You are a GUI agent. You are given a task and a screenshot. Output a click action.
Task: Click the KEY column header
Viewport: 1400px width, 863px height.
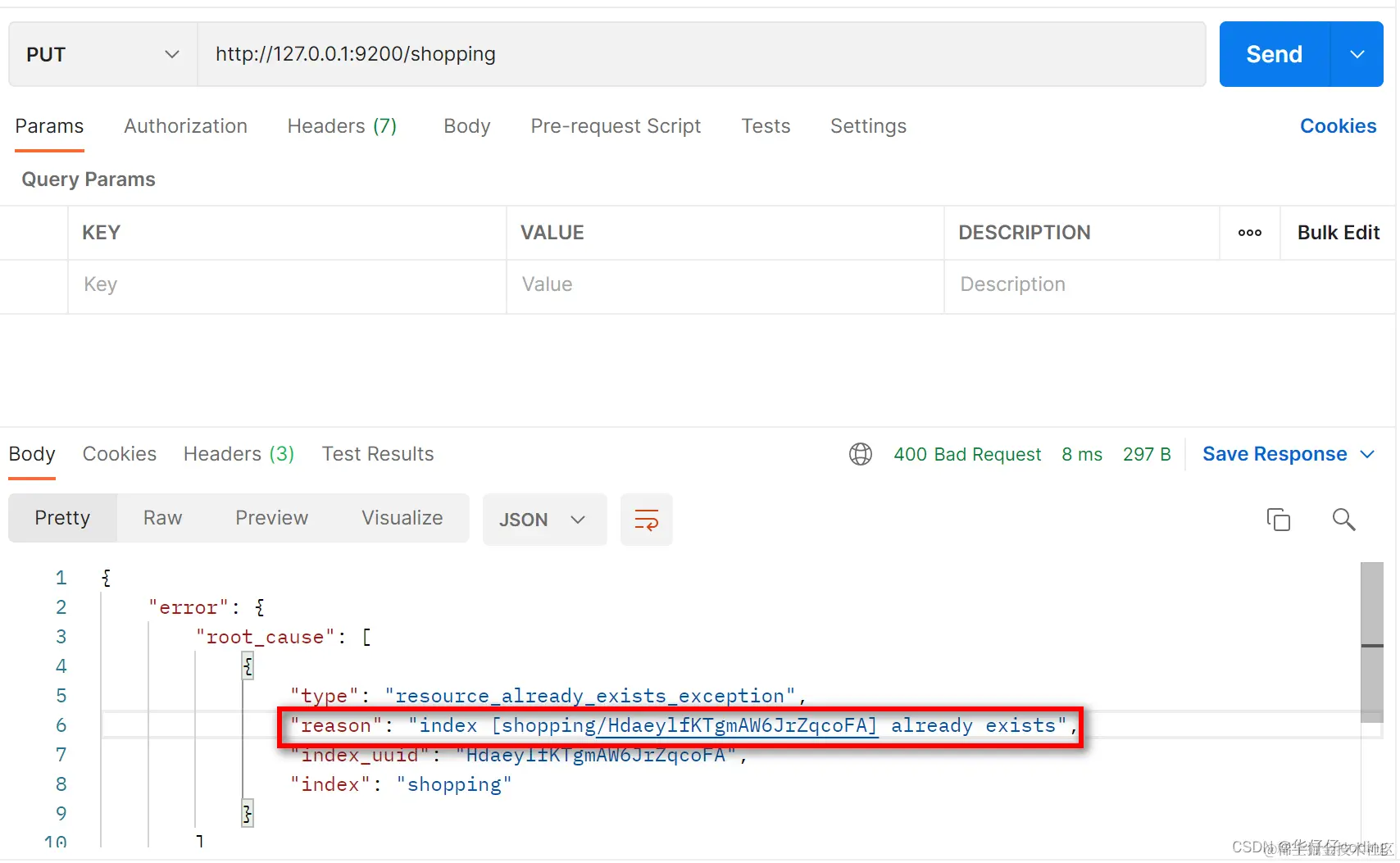(x=101, y=233)
